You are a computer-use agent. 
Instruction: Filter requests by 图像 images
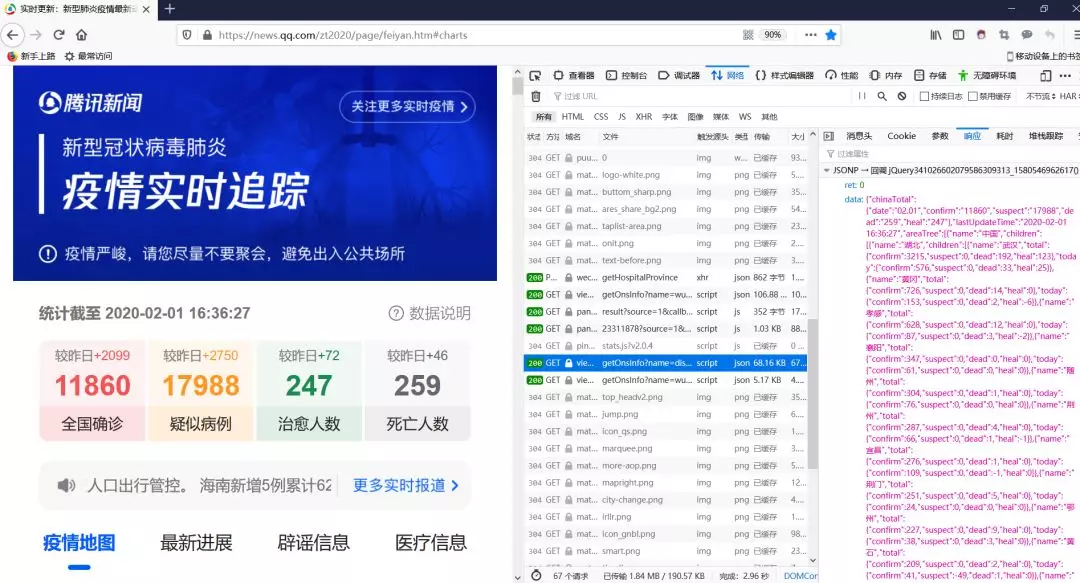pyautogui.click(x=696, y=116)
